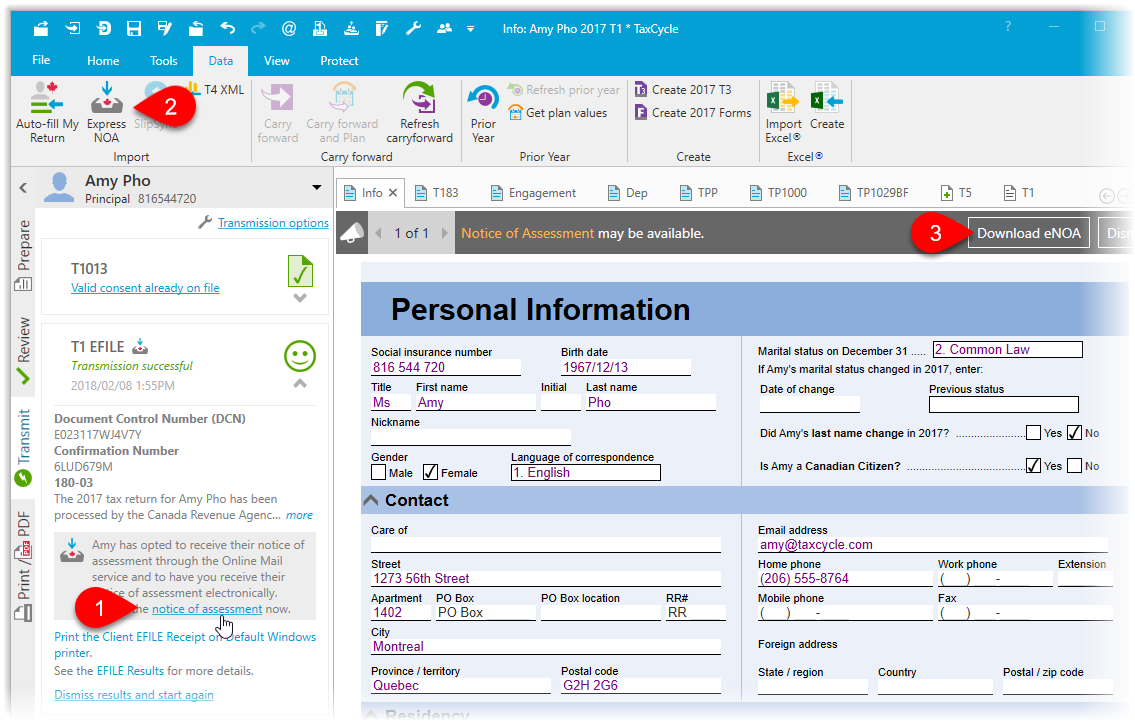Open Marital status Common Law dropdown

coord(1008,350)
